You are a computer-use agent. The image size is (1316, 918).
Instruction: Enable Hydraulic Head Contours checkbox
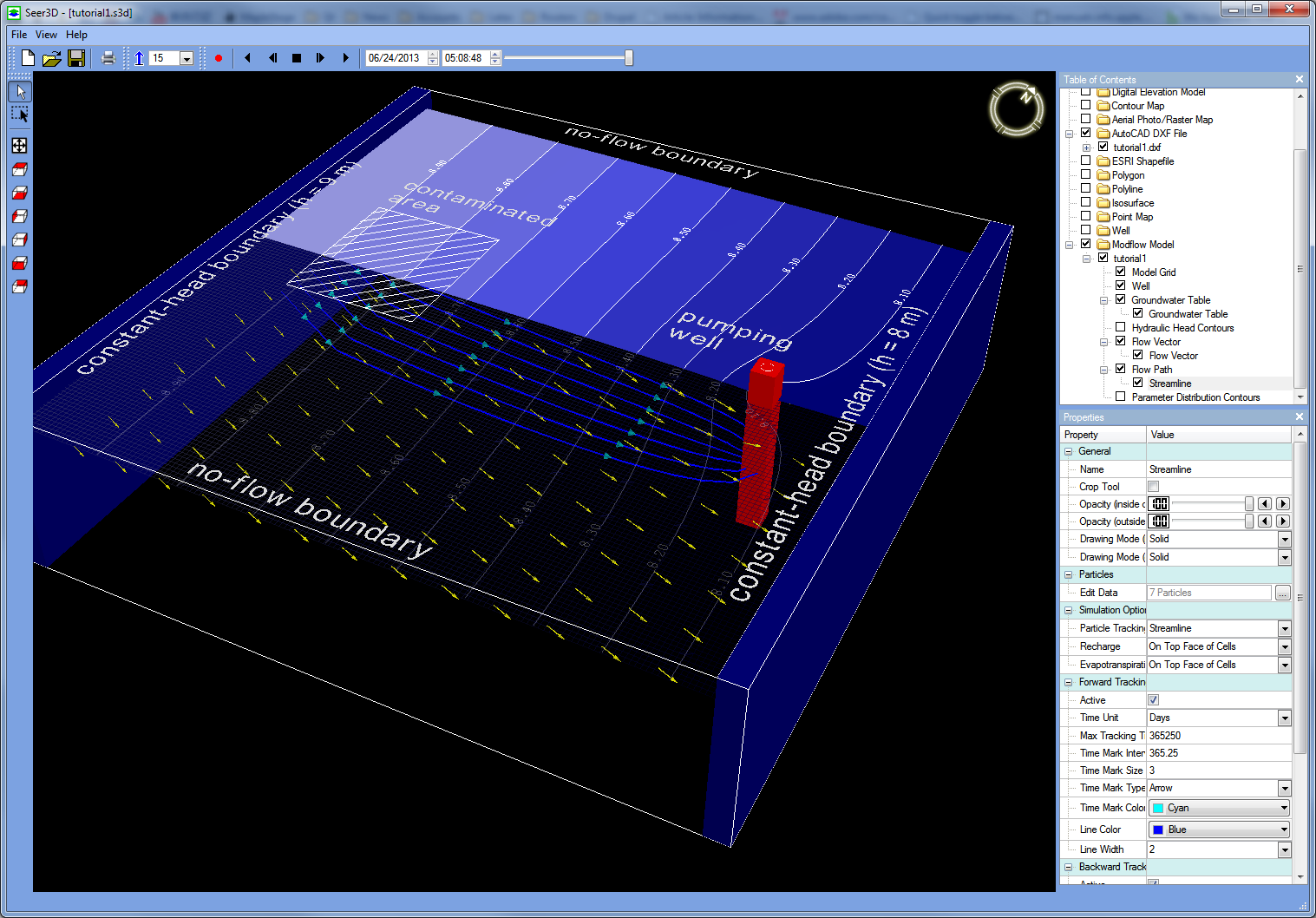pyautogui.click(x=1121, y=327)
